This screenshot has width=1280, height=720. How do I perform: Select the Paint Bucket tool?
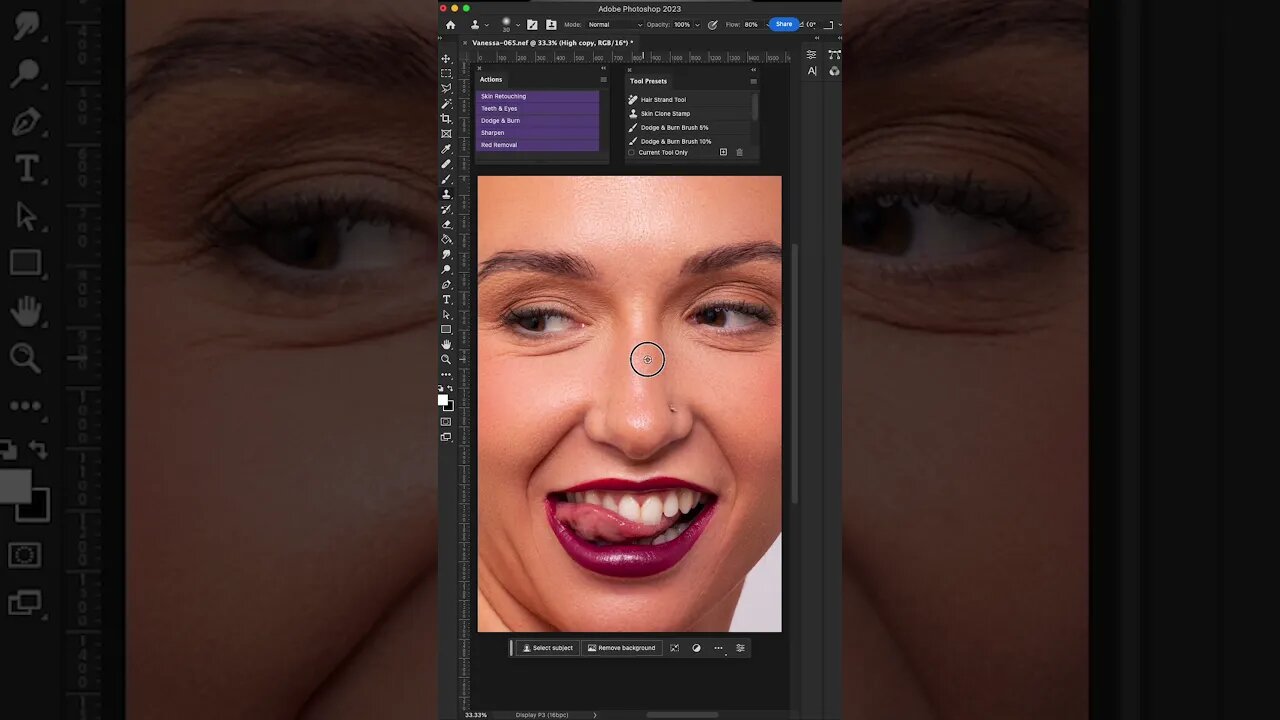coord(446,239)
